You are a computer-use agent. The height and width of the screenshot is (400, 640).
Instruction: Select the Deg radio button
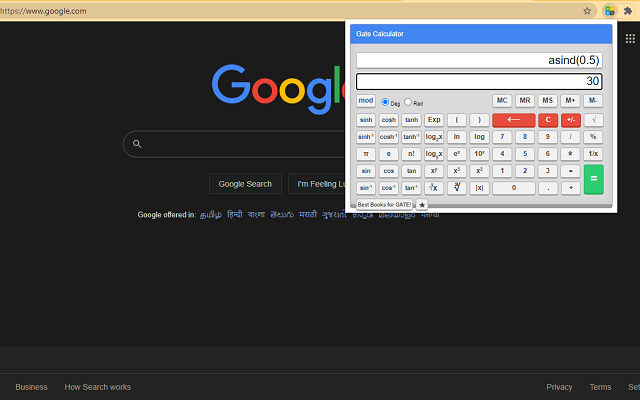[x=385, y=102]
